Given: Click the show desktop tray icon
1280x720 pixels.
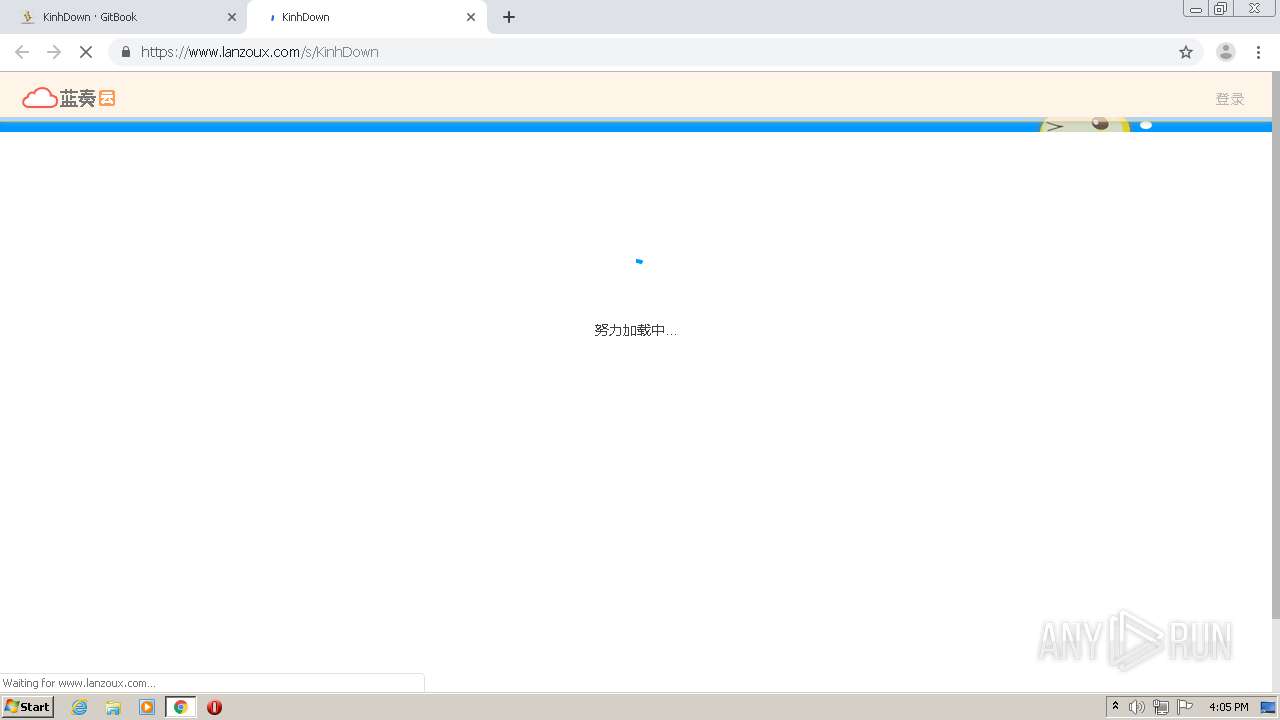Looking at the screenshot, I should [1268, 707].
